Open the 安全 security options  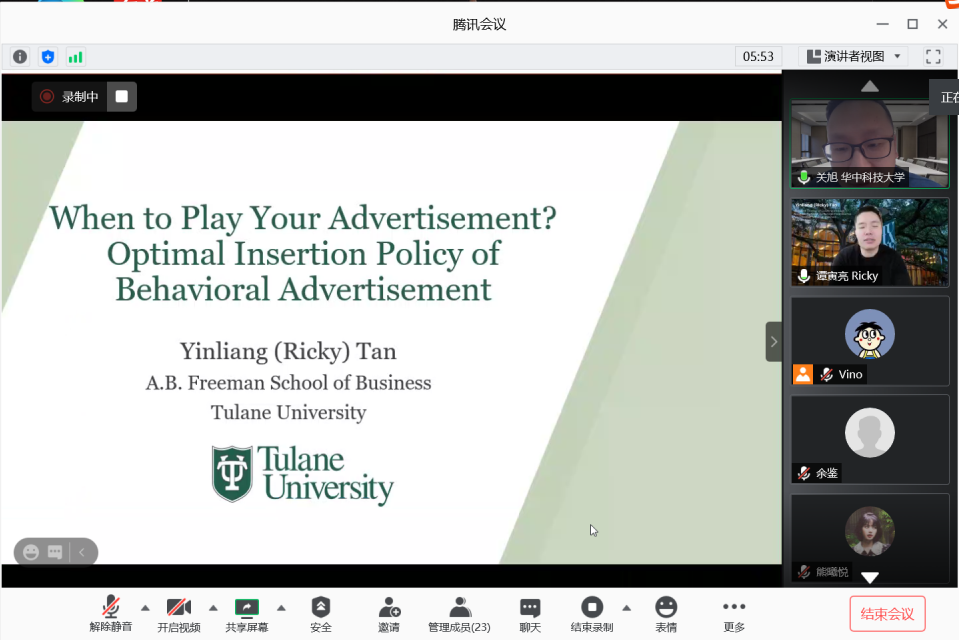[321, 614]
